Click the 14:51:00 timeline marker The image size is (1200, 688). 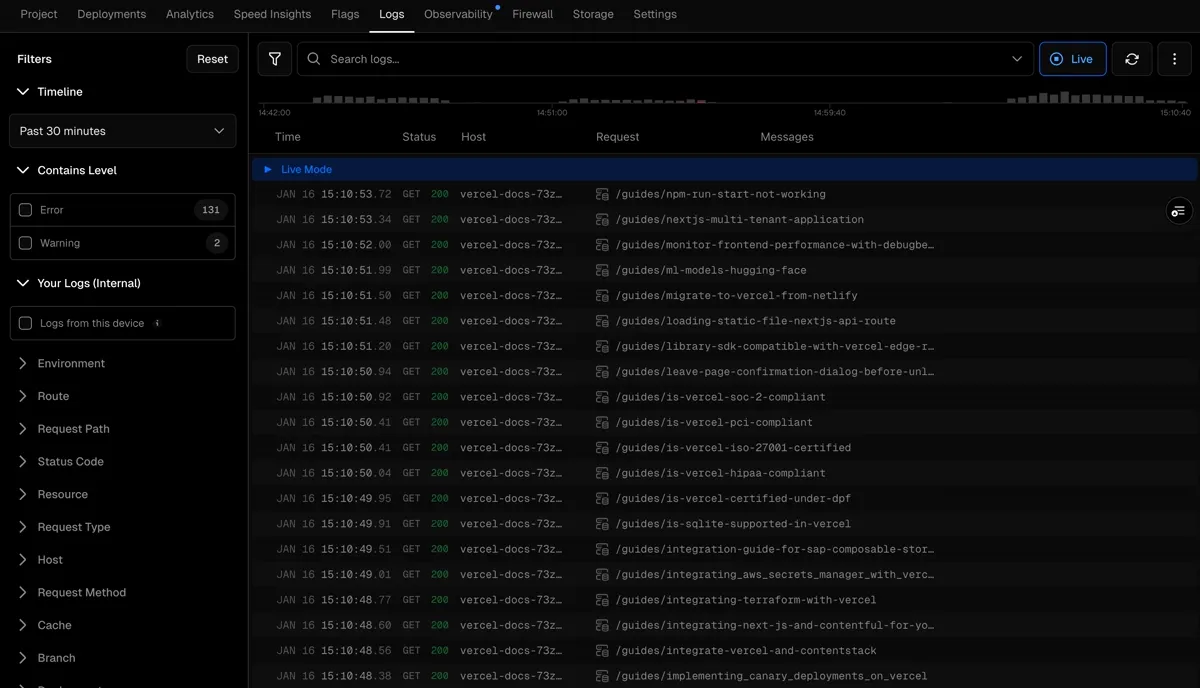552,113
